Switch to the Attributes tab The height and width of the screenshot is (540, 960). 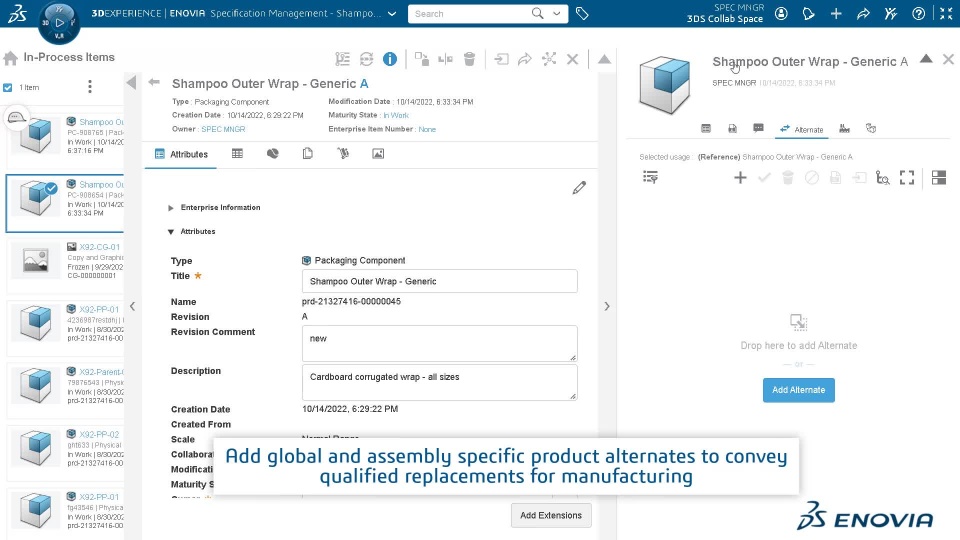pyautogui.click(x=181, y=154)
